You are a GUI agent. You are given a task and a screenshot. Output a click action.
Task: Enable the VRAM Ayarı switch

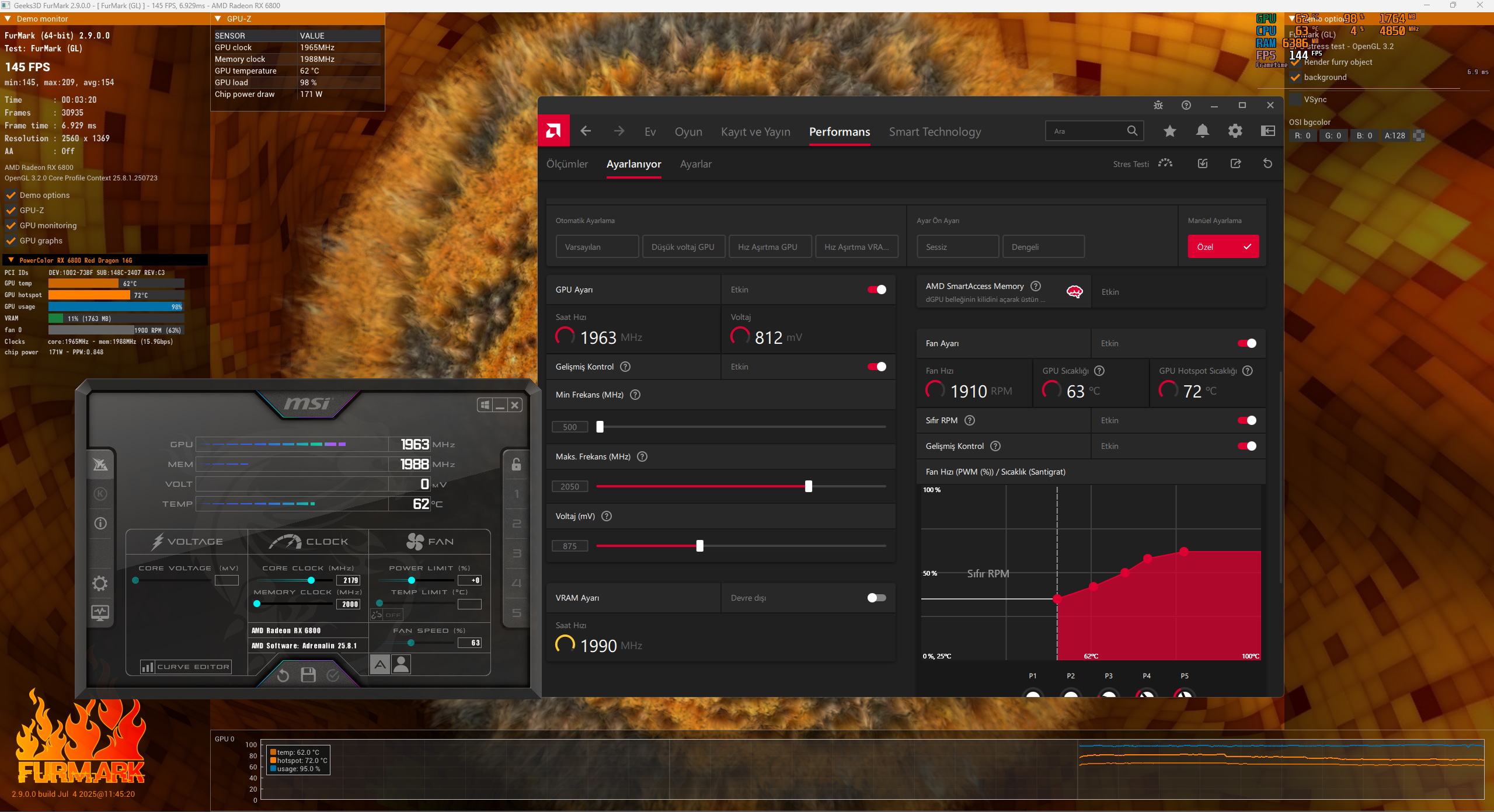pyautogui.click(x=876, y=598)
